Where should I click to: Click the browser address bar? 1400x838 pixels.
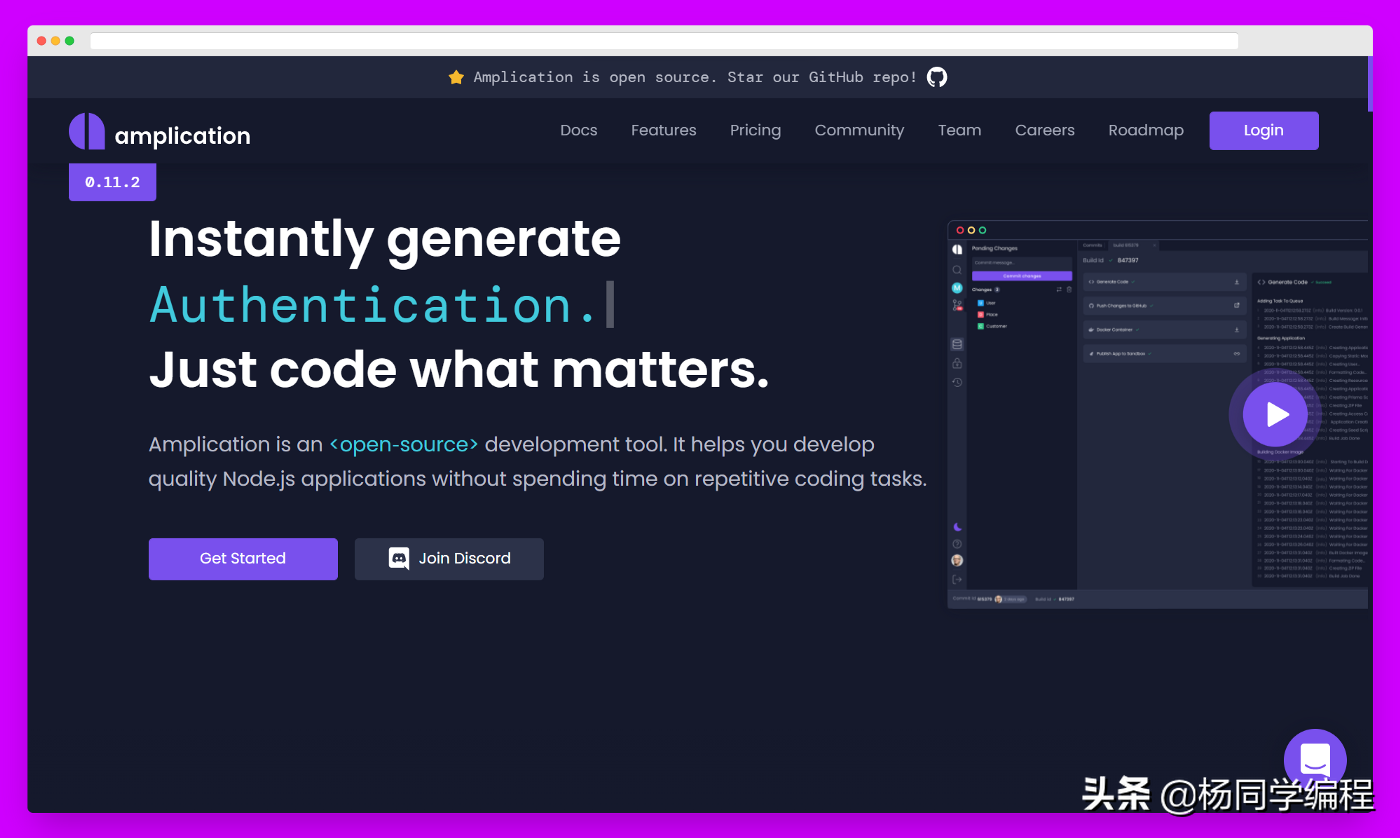point(664,41)
